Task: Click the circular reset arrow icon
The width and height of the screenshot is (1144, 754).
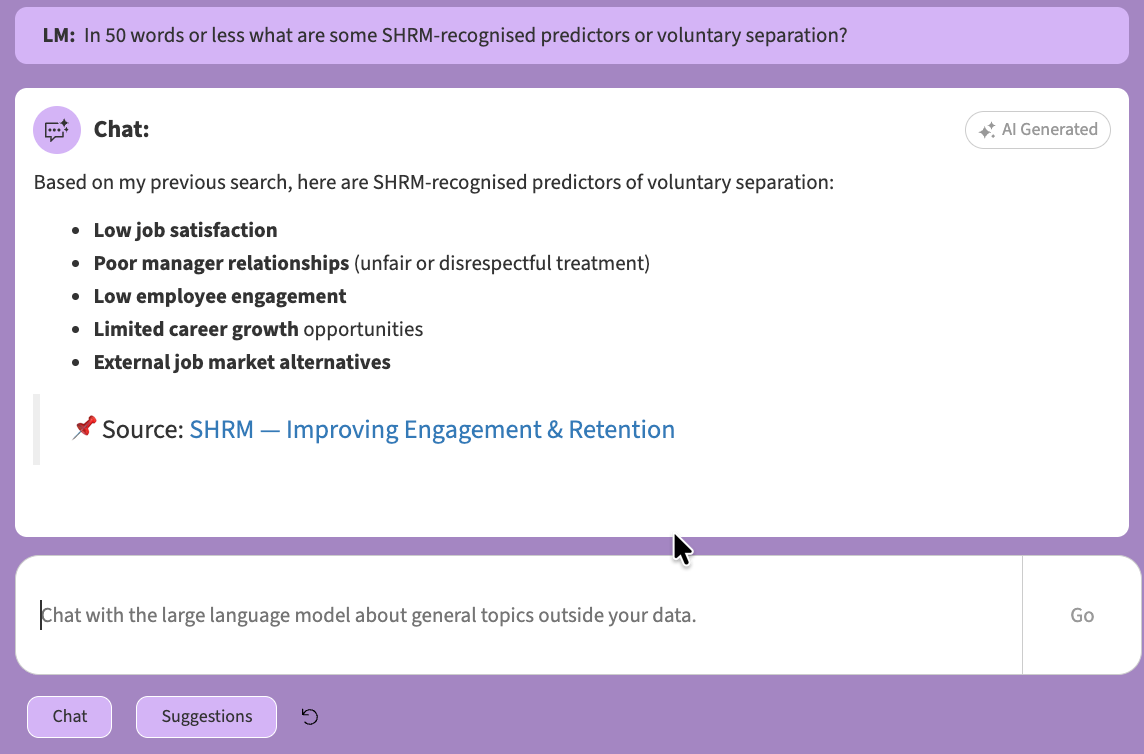Action: point(309,717)
